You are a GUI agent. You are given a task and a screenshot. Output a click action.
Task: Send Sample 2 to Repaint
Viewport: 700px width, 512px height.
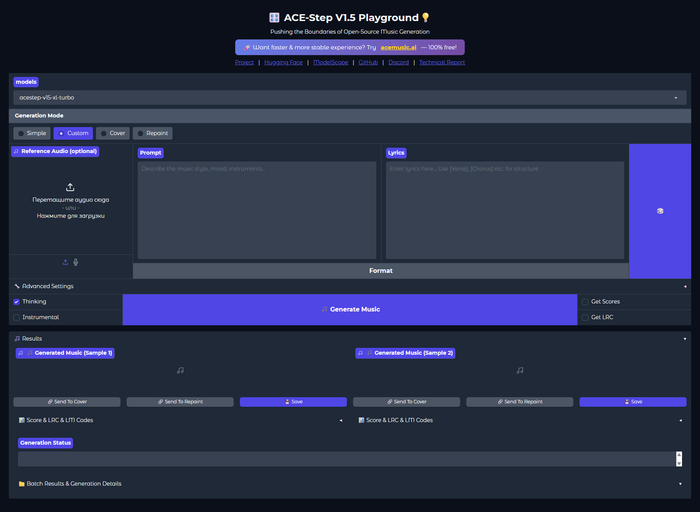tap(520, 402)
